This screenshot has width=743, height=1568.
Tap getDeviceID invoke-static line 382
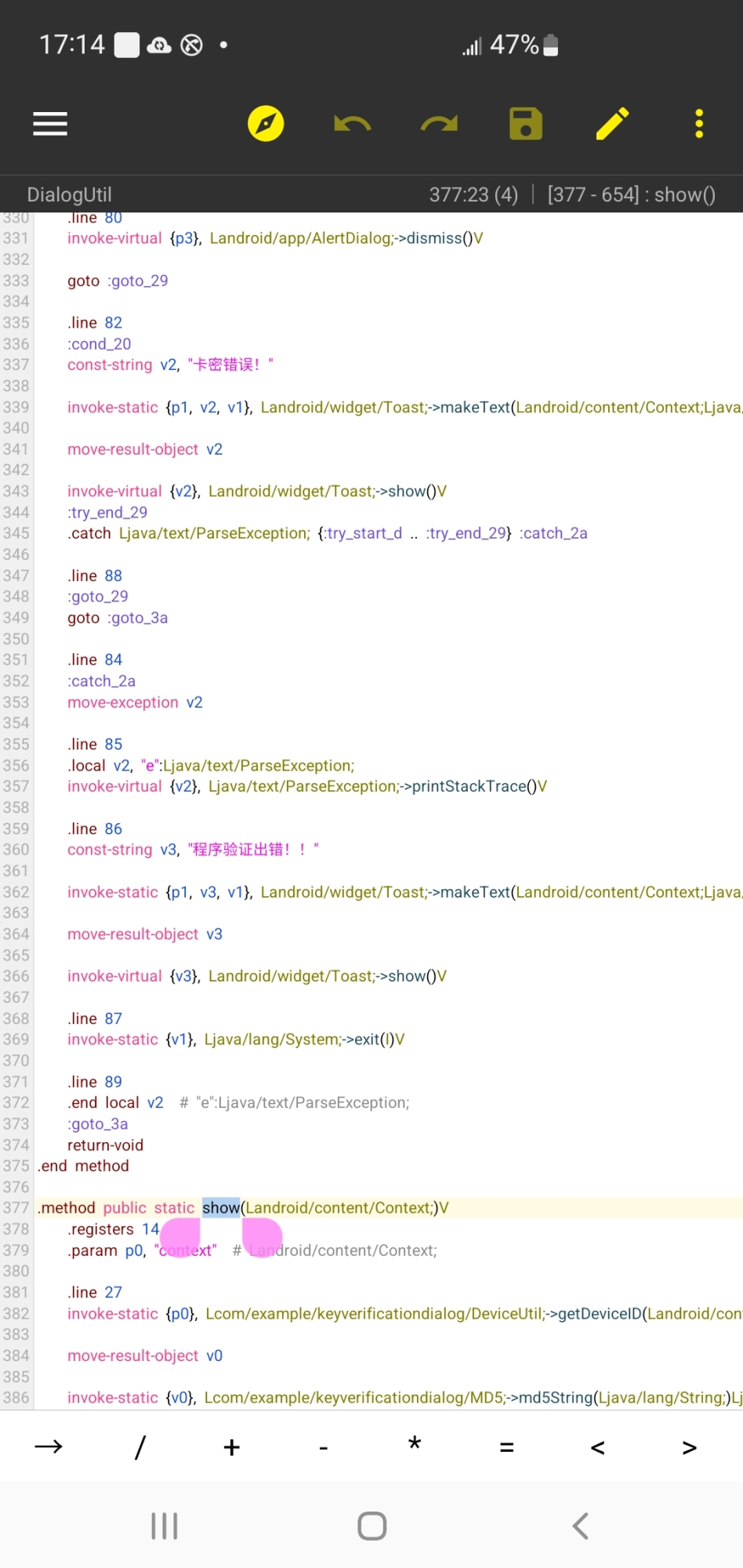click(x=404, y=1313)
